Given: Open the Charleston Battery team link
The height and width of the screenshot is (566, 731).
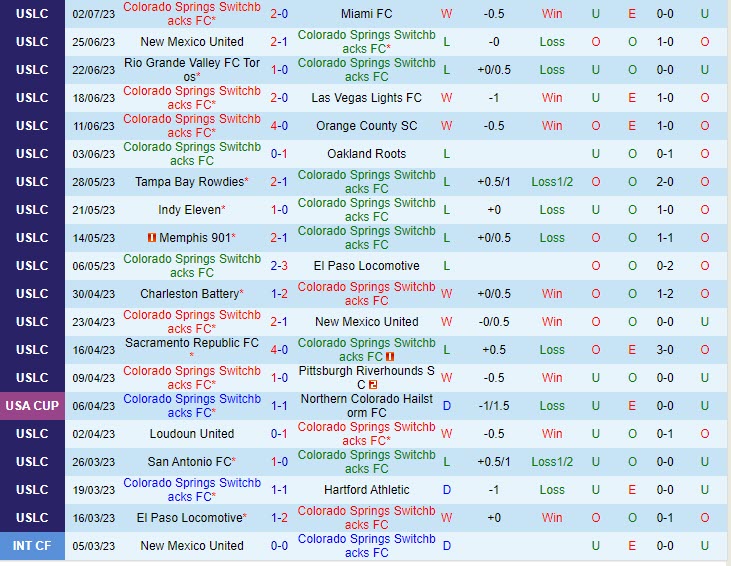Looking at the screenshot, I should 190,294.
